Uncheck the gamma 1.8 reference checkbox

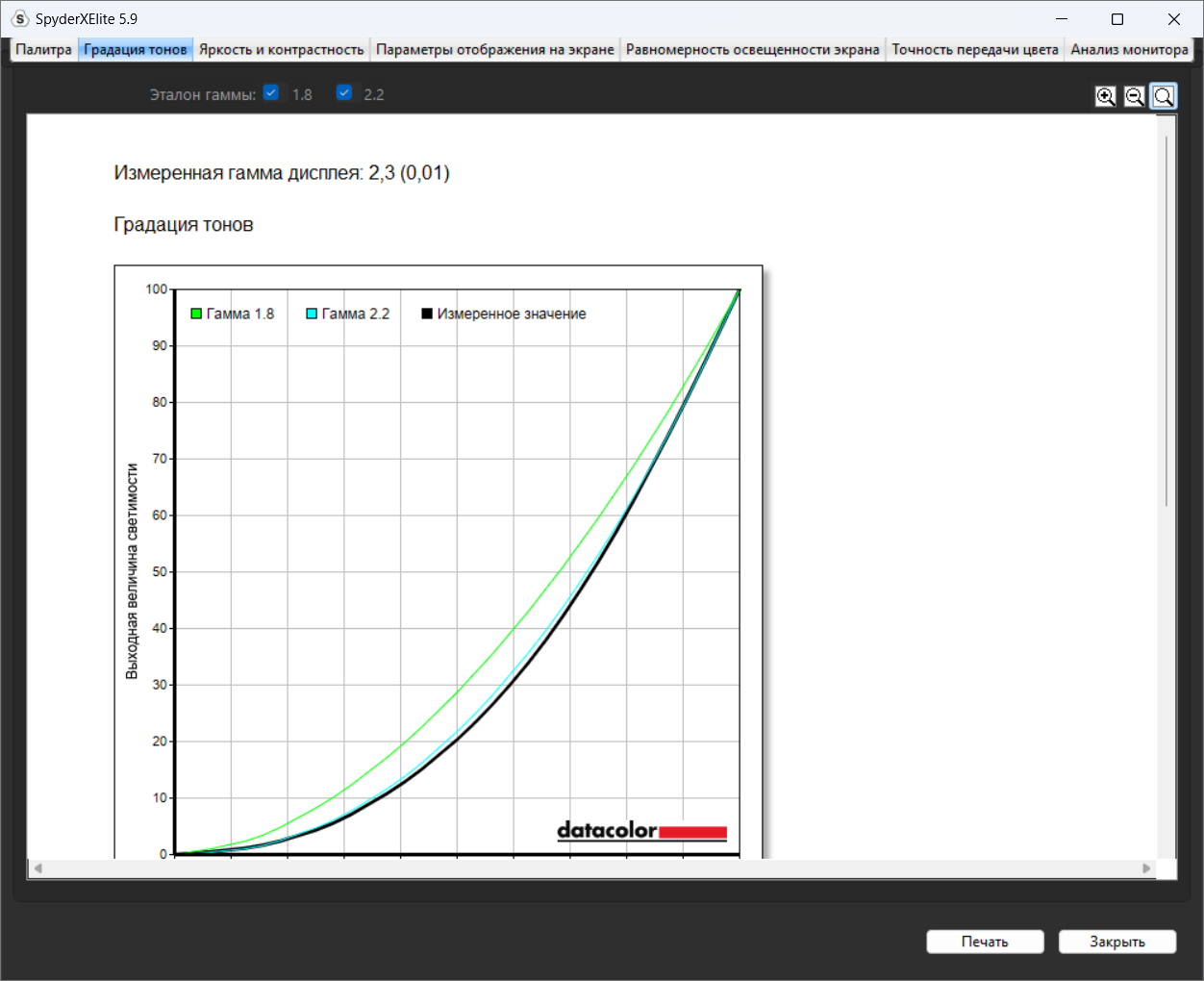tap(271, 92)
